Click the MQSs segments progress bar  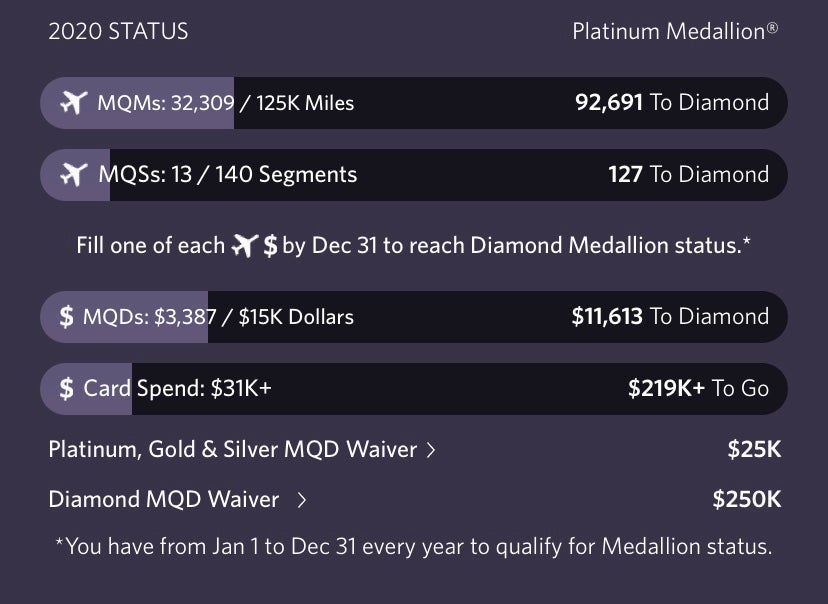coord(414,175)
